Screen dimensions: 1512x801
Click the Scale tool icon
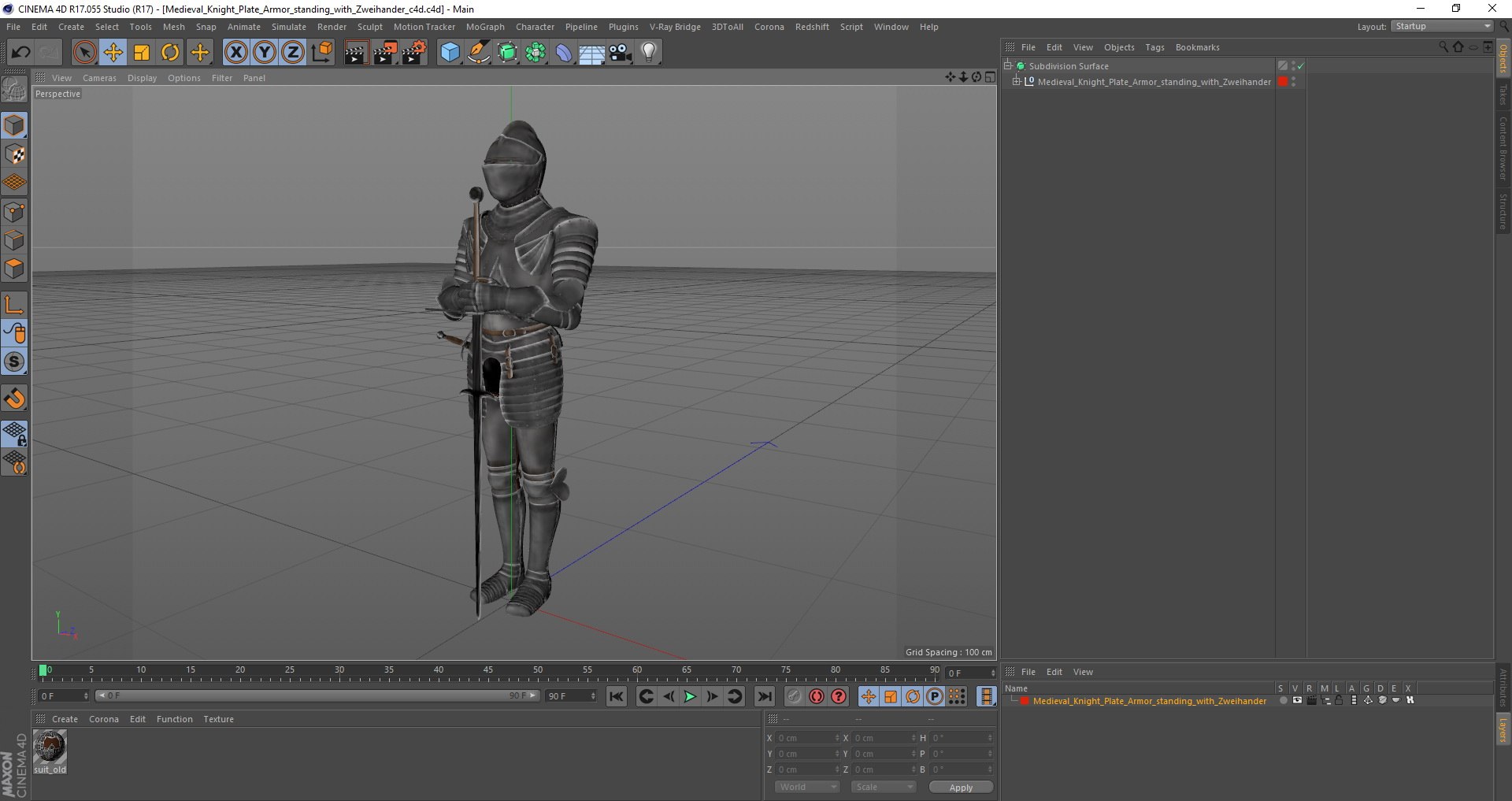click(x=142, y=53)
